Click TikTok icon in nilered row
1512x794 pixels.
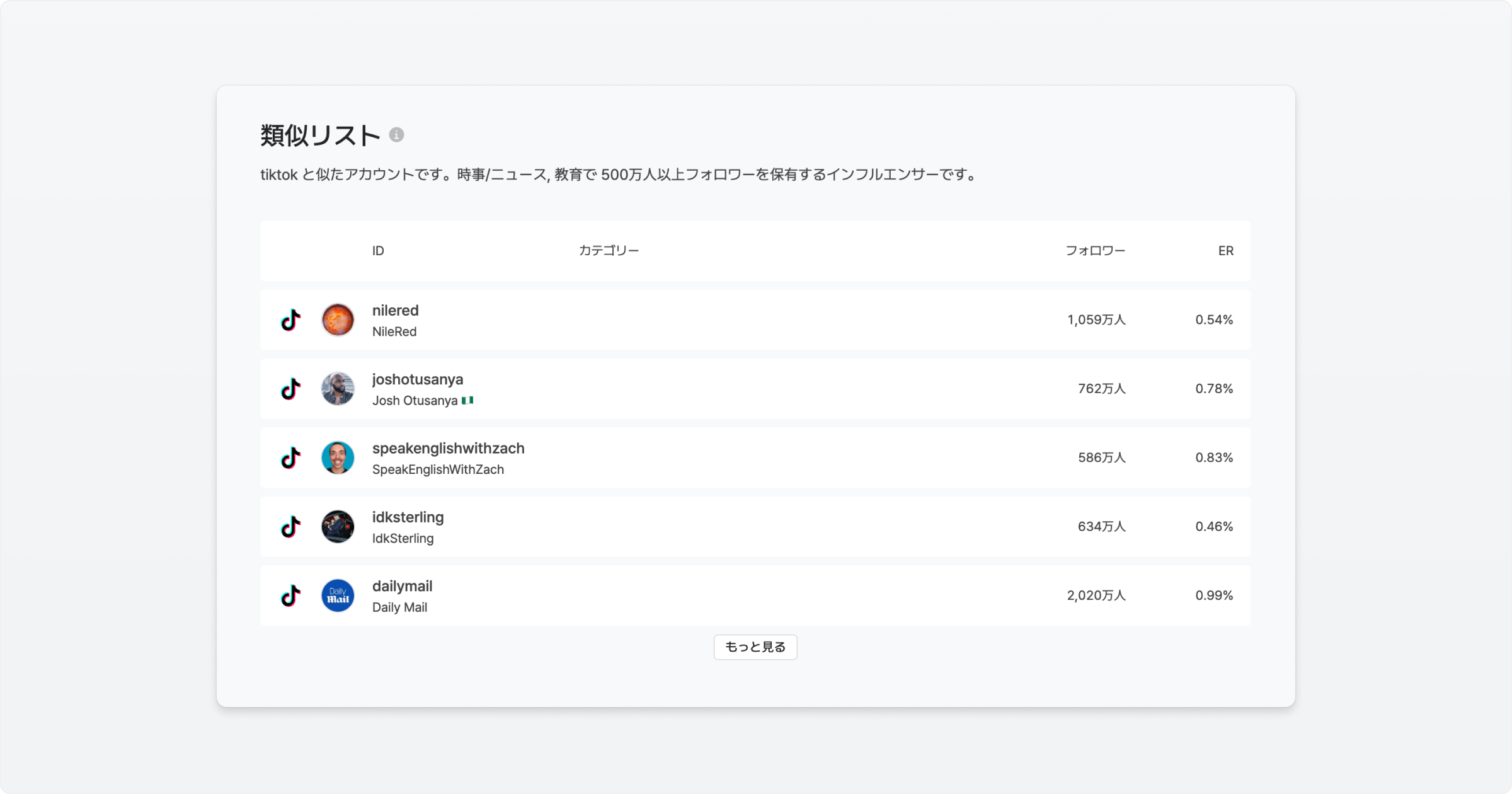[x=290, y=320]
